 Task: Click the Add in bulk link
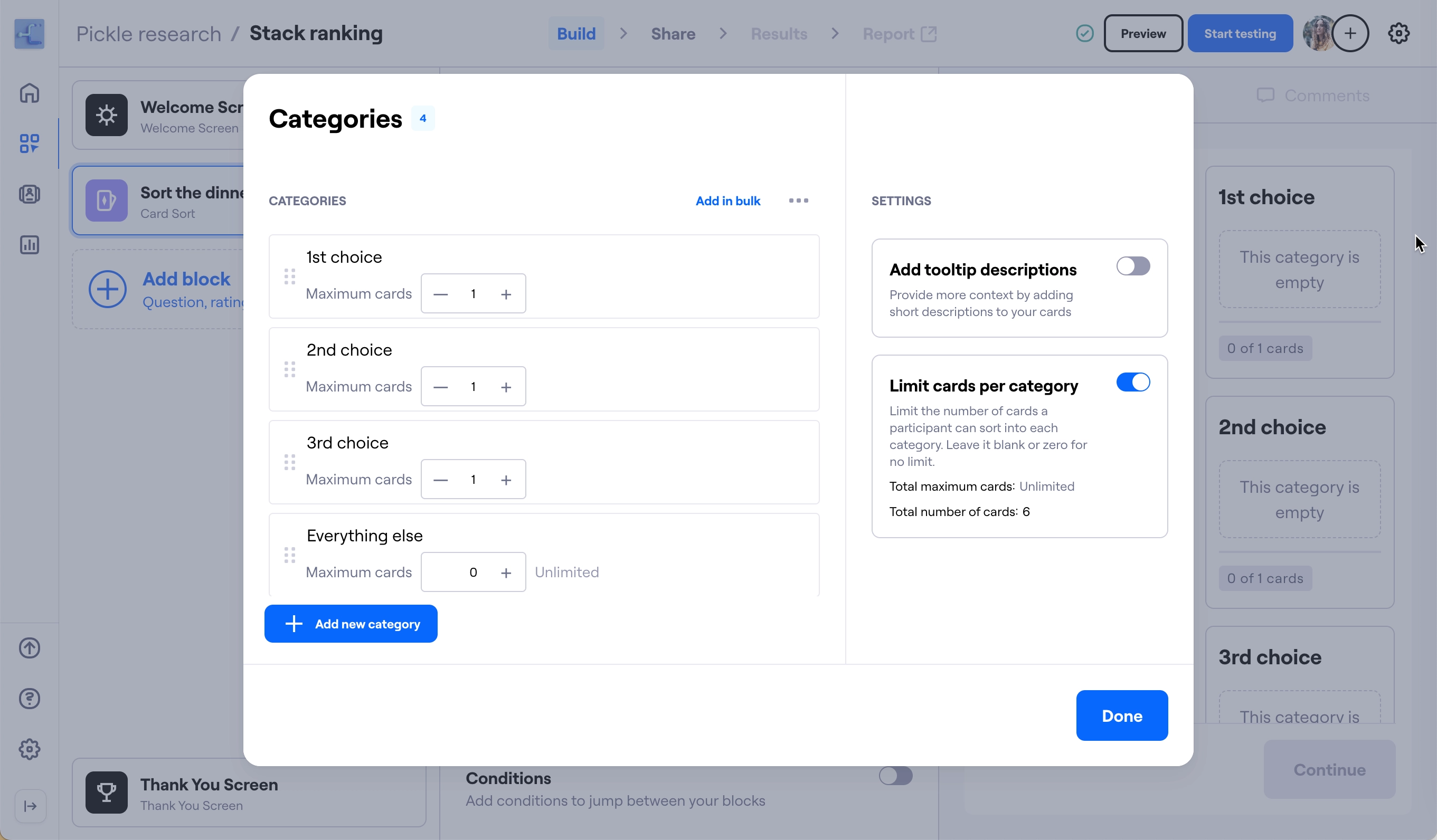click(727, 201)
